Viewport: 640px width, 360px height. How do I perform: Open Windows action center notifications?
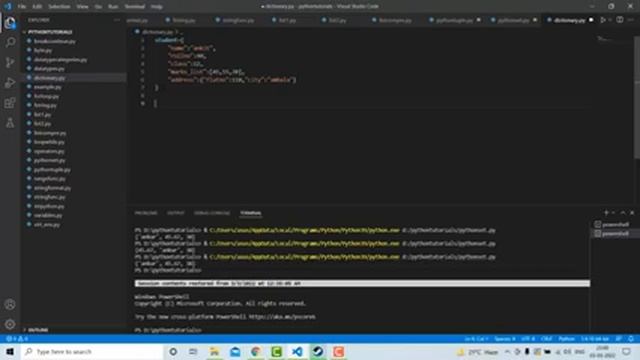point(627,351)
